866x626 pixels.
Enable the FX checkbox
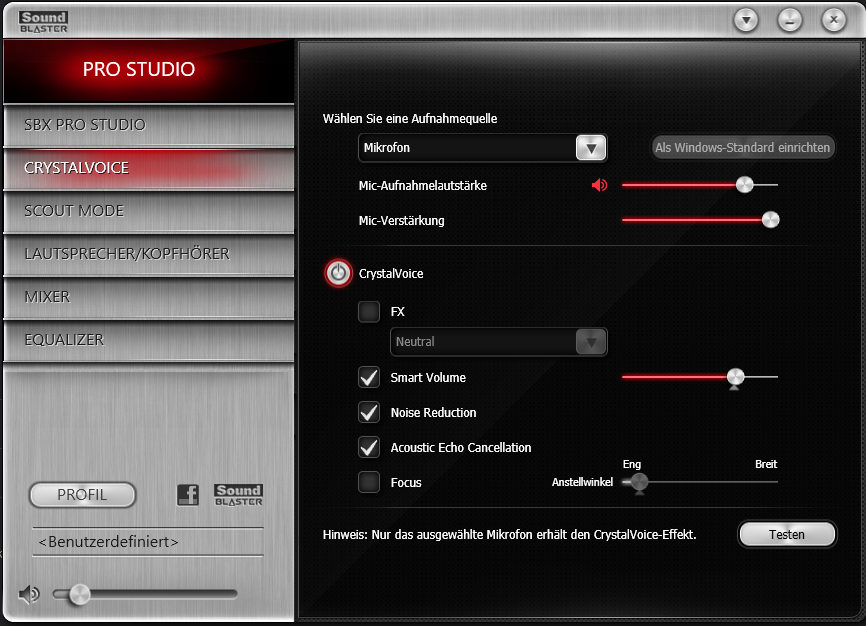point(369,312)
